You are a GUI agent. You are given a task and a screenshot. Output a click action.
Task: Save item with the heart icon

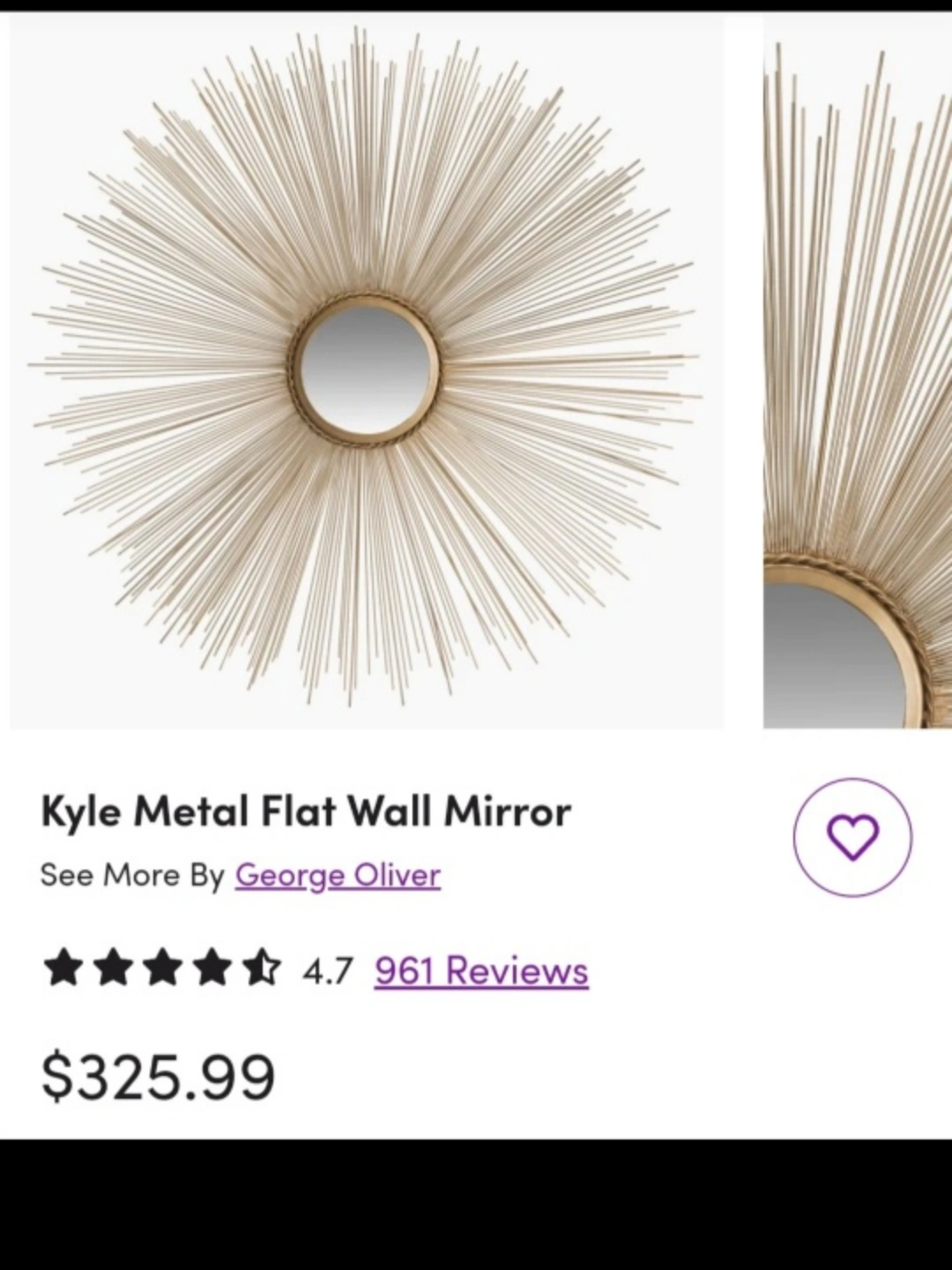tap(852, 837)
